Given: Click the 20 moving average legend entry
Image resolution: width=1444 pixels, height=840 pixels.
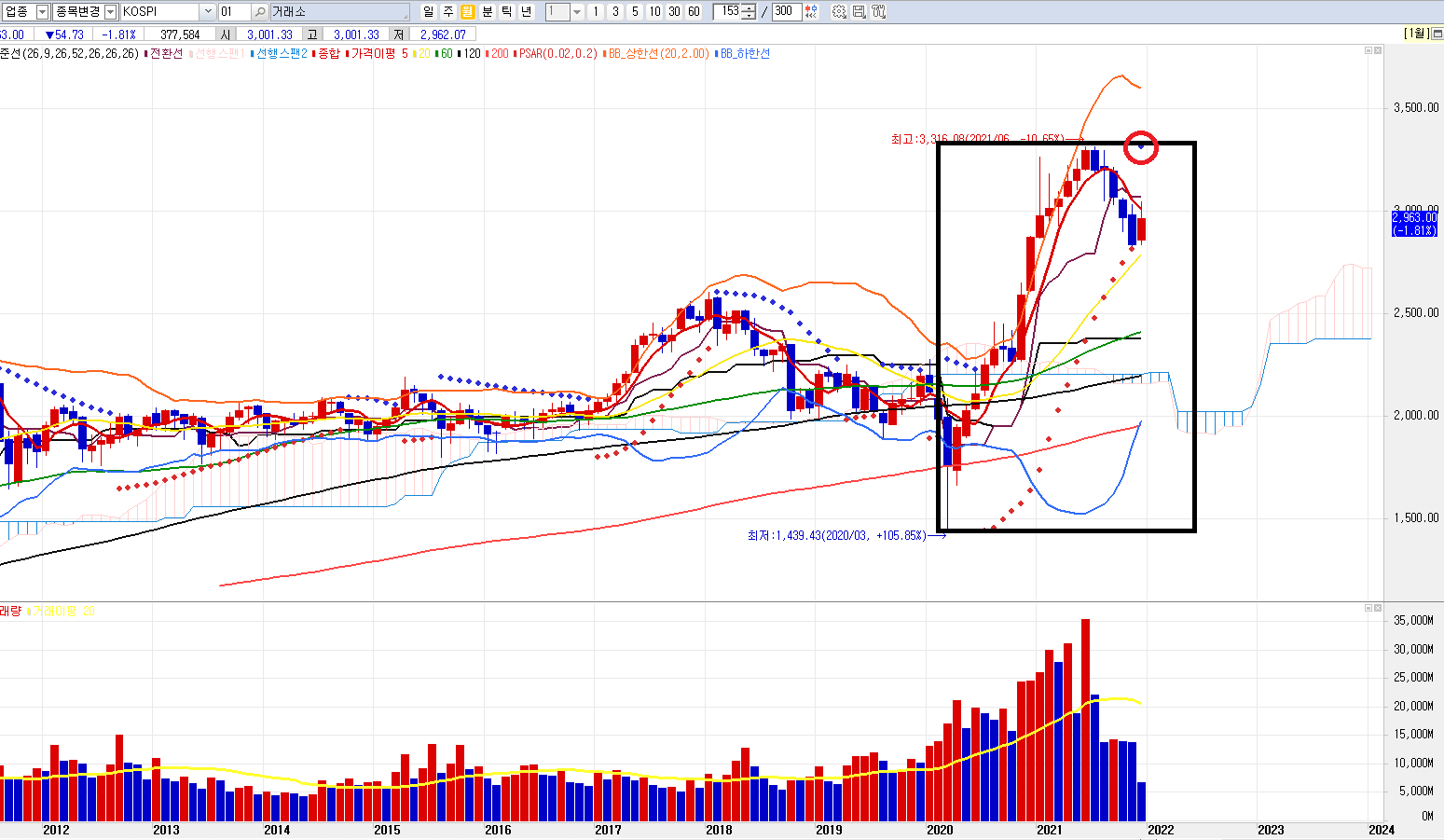Looking at the screenshot, I should point(422,54).
